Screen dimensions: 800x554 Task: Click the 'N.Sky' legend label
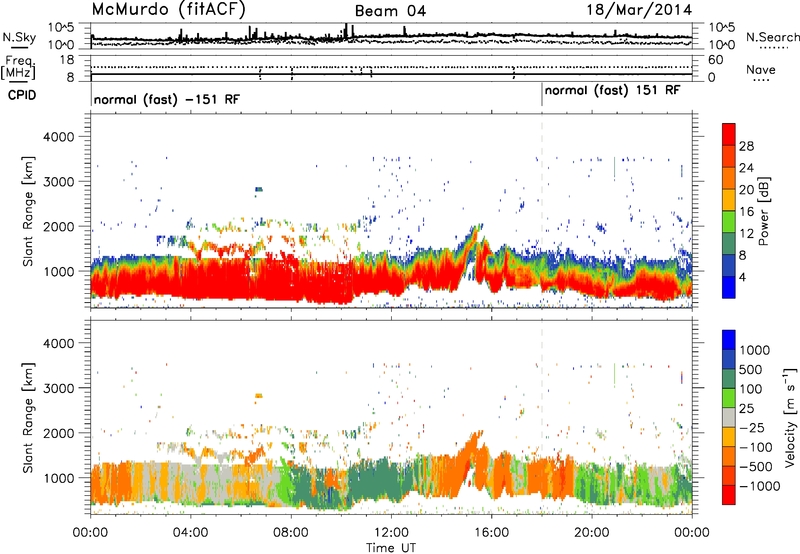pyautogui.click(x=19, y=37)
